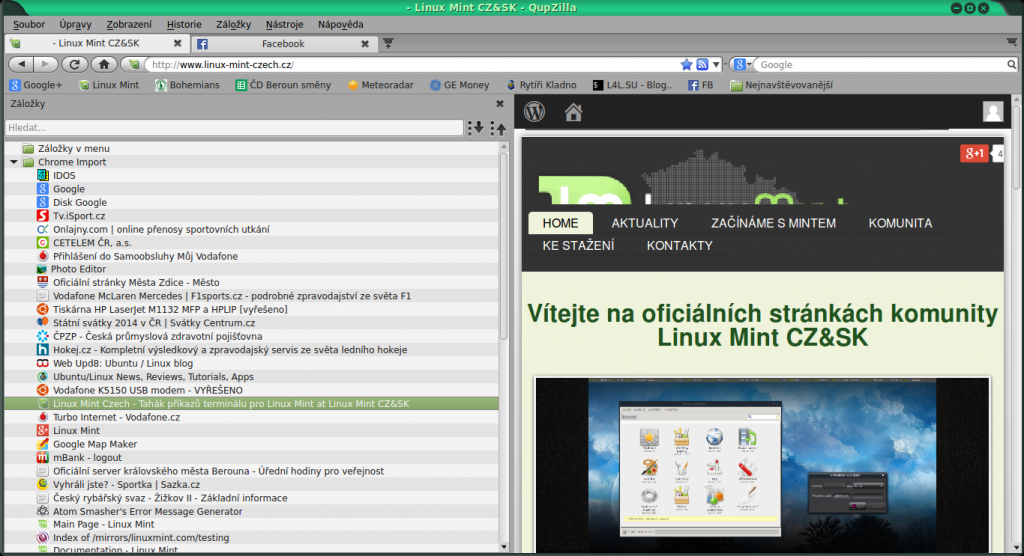
Task: Open the GE Money toolbar bookmark
Action: pyautogui.click(x=459, y=85)
